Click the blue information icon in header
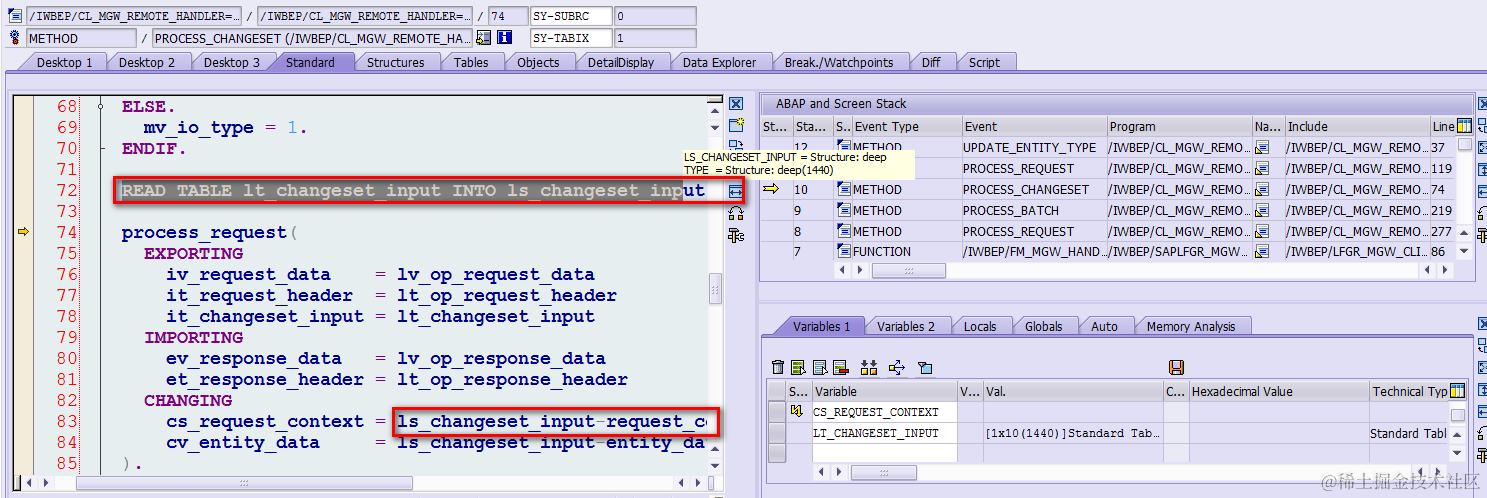This screenshot has width=1487, height=498. click(504, 38)
